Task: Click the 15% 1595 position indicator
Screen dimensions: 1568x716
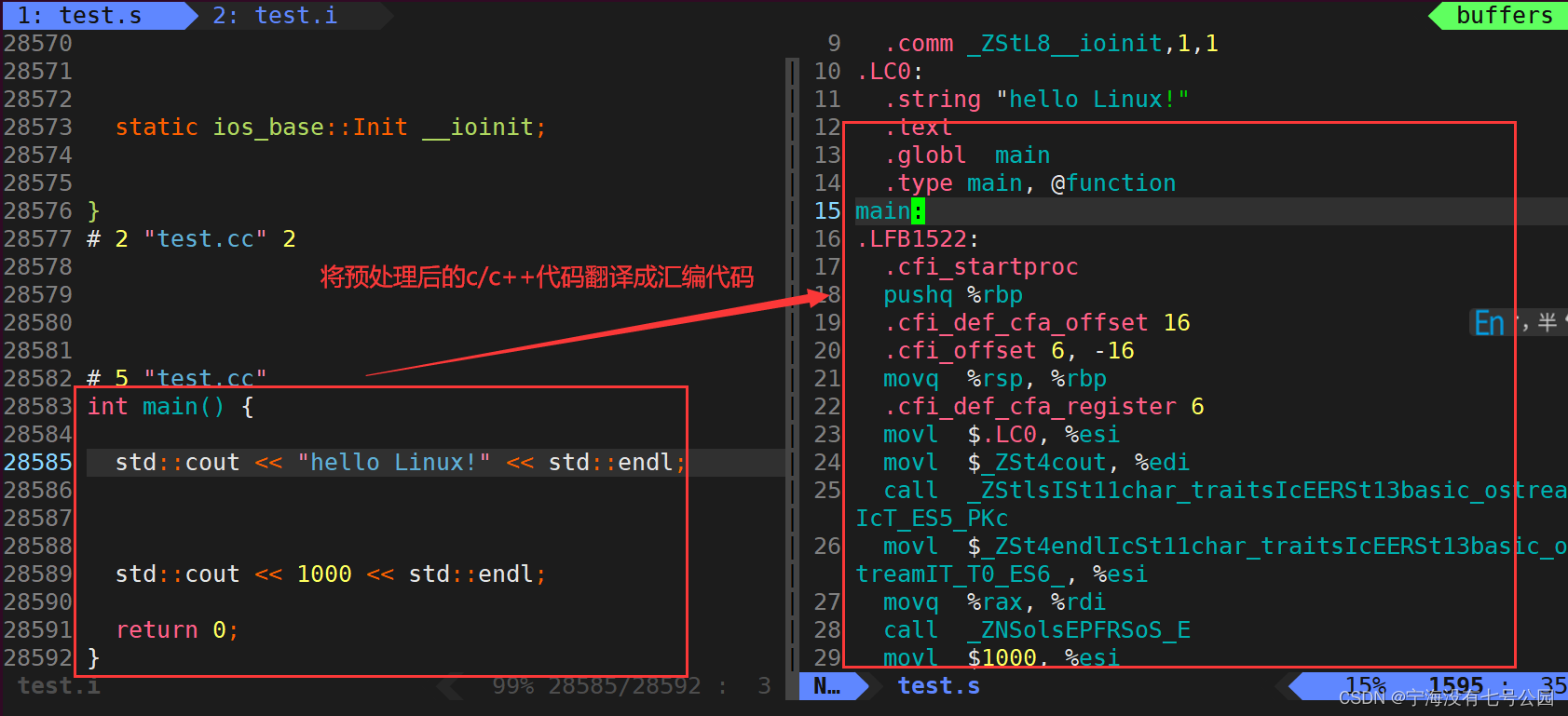Action: (x=1415, y=686)
